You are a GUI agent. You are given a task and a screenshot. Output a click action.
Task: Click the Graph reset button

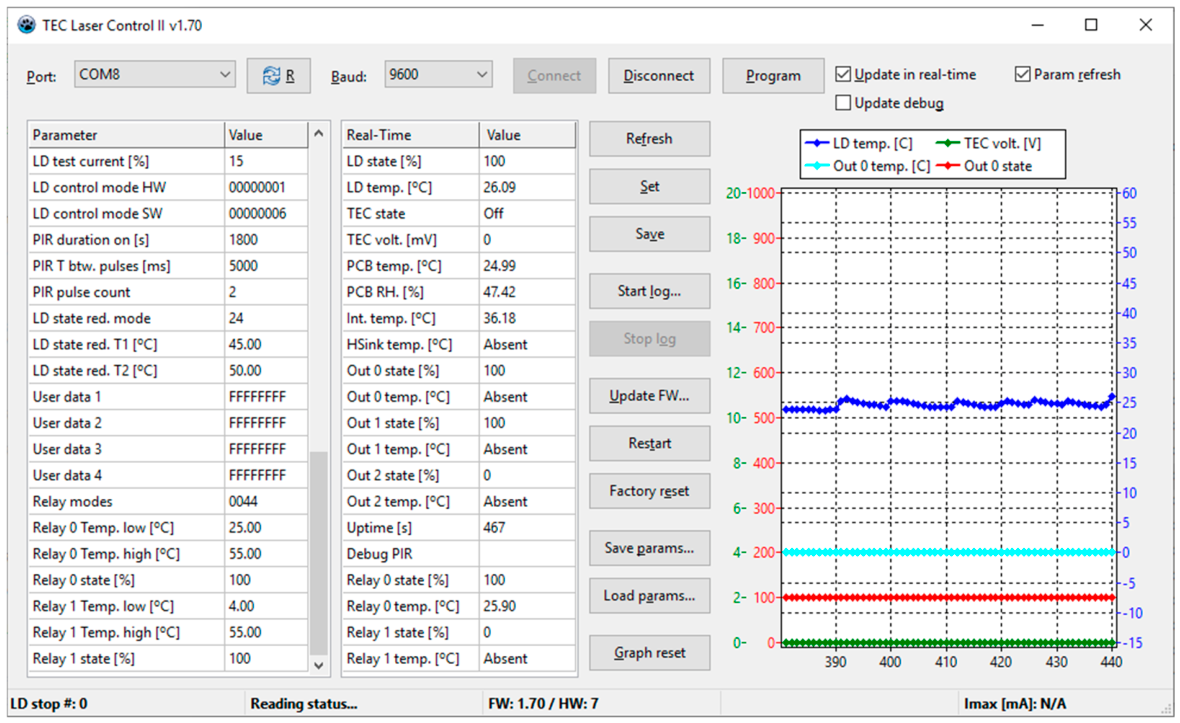(x=649, y=652)
